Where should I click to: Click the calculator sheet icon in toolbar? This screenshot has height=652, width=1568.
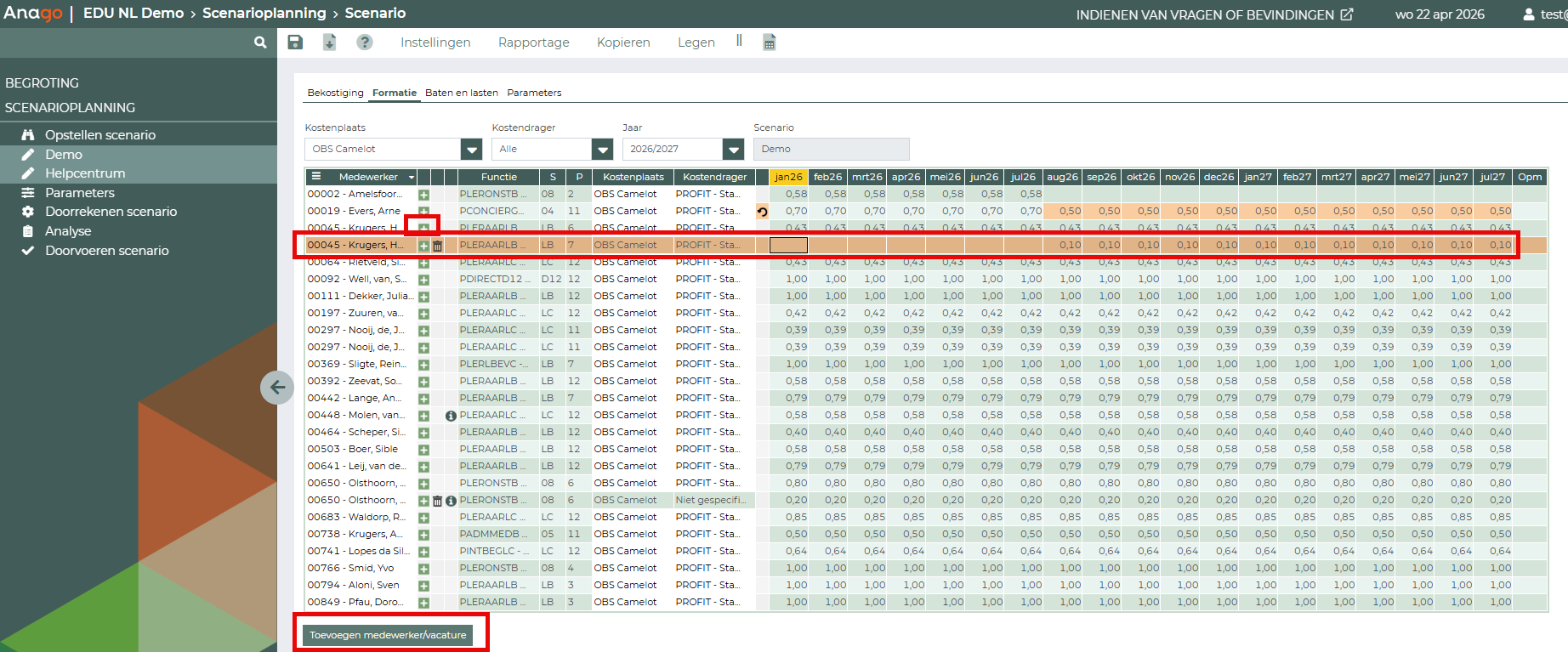[770, 43]
